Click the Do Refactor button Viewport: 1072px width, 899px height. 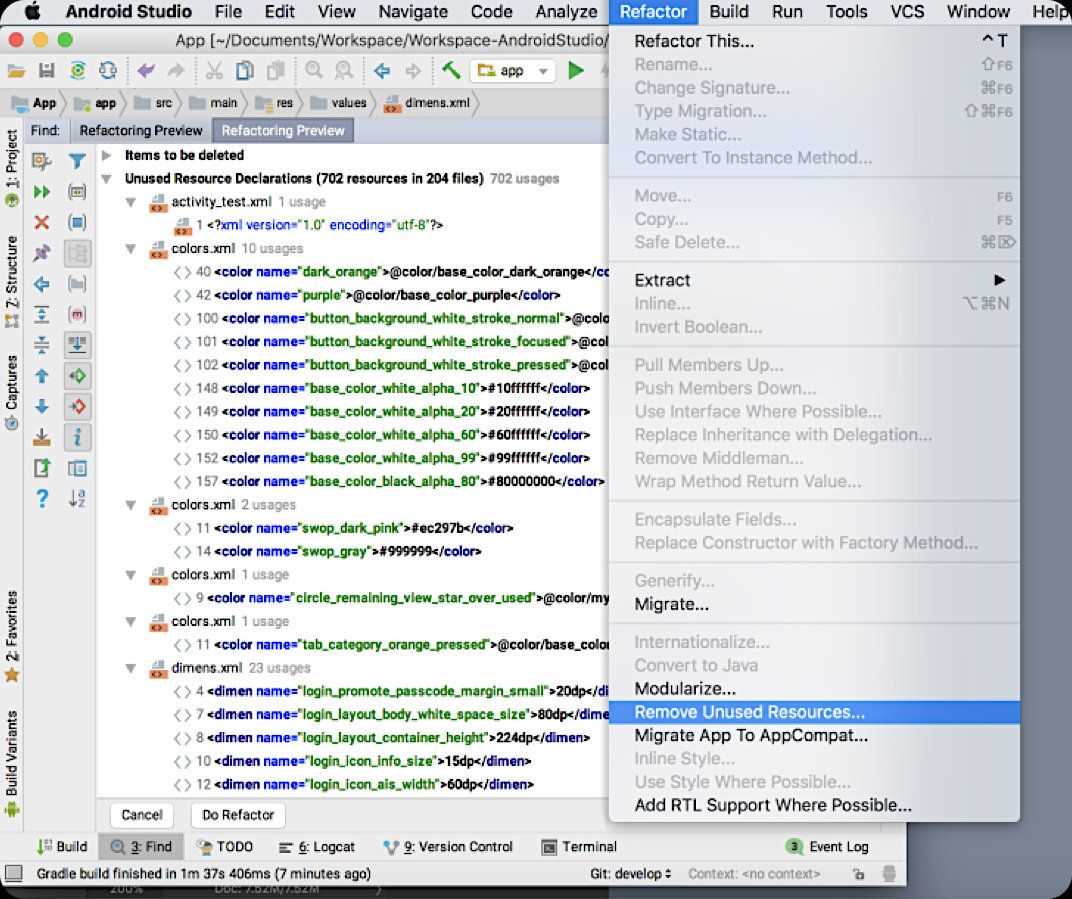(x=238, y=815)
